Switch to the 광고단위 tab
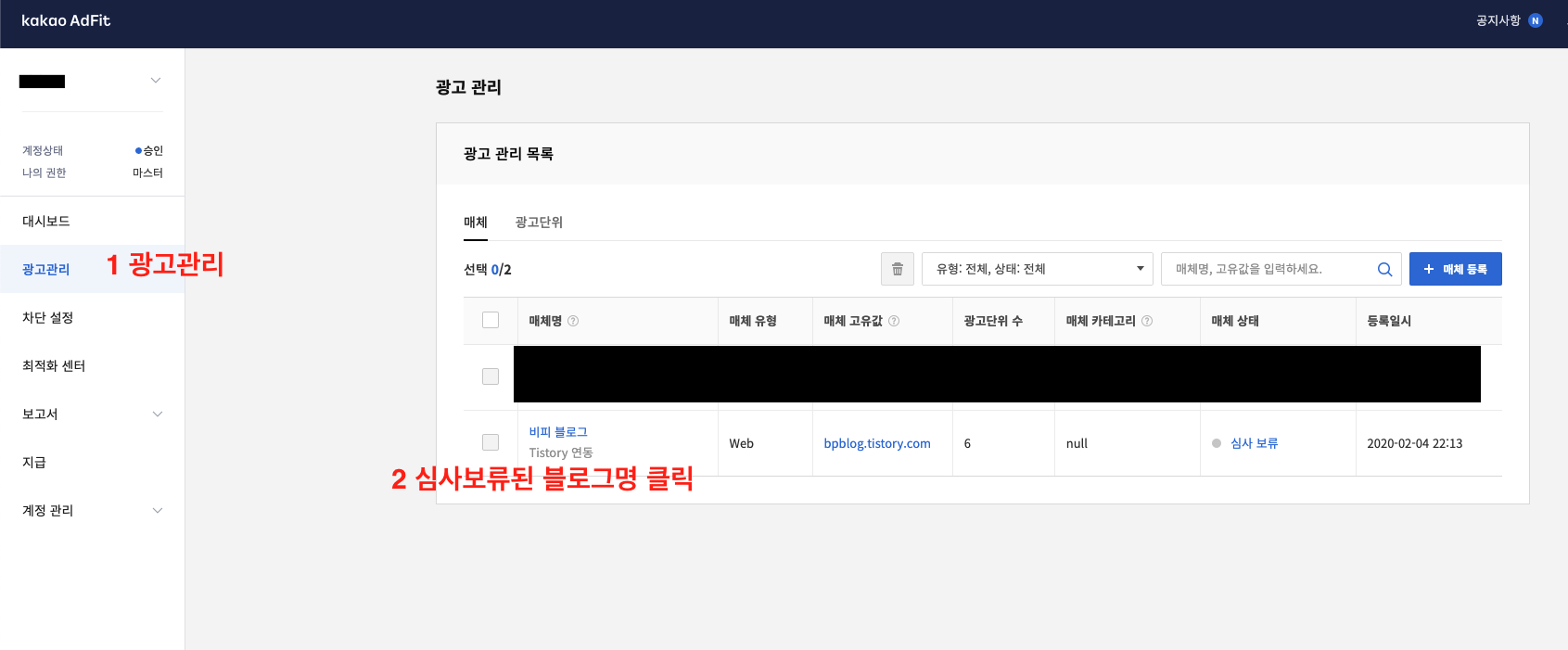 click(539, 223)
